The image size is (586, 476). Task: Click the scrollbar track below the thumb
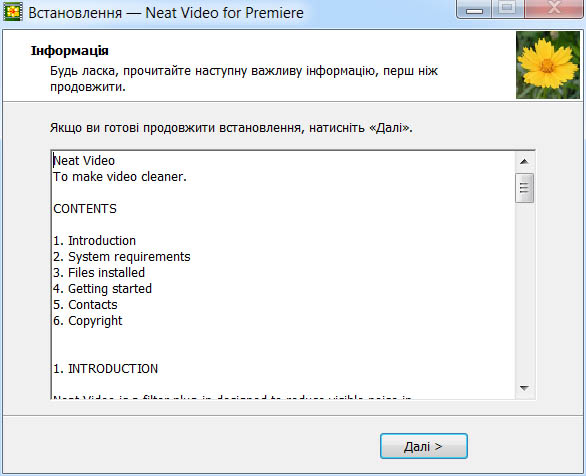click(x=524, y=291)
